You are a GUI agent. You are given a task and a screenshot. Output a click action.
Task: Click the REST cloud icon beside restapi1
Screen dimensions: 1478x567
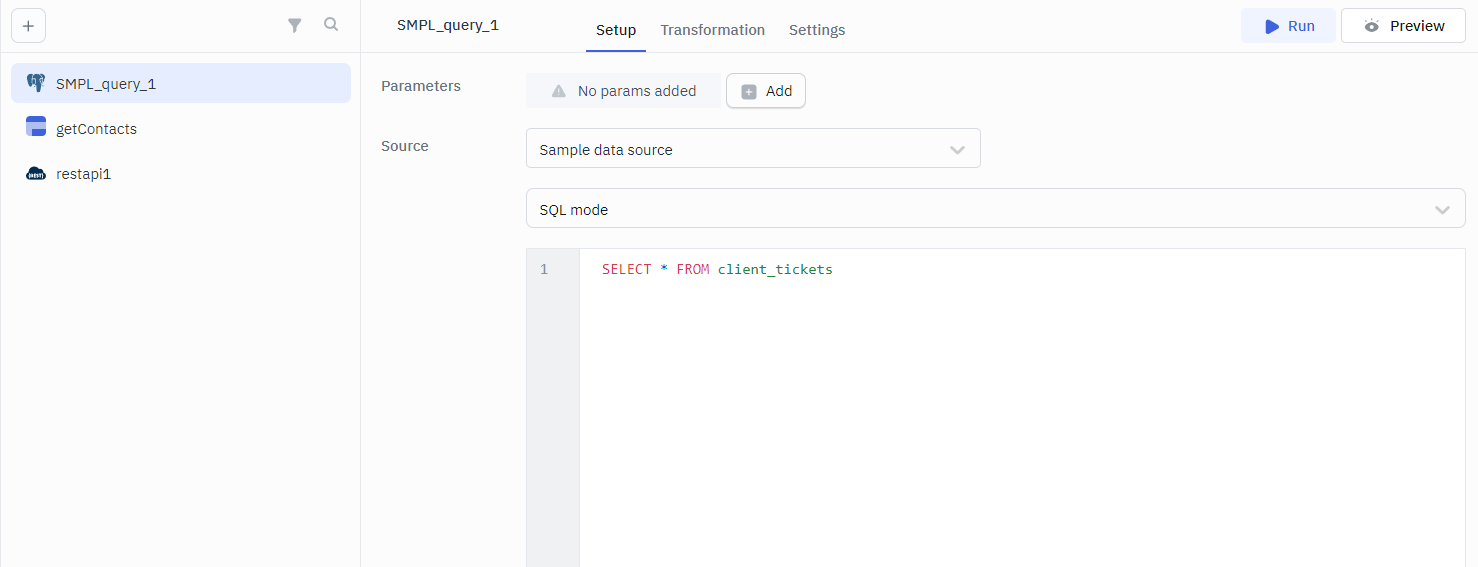(x=36, y=174)
